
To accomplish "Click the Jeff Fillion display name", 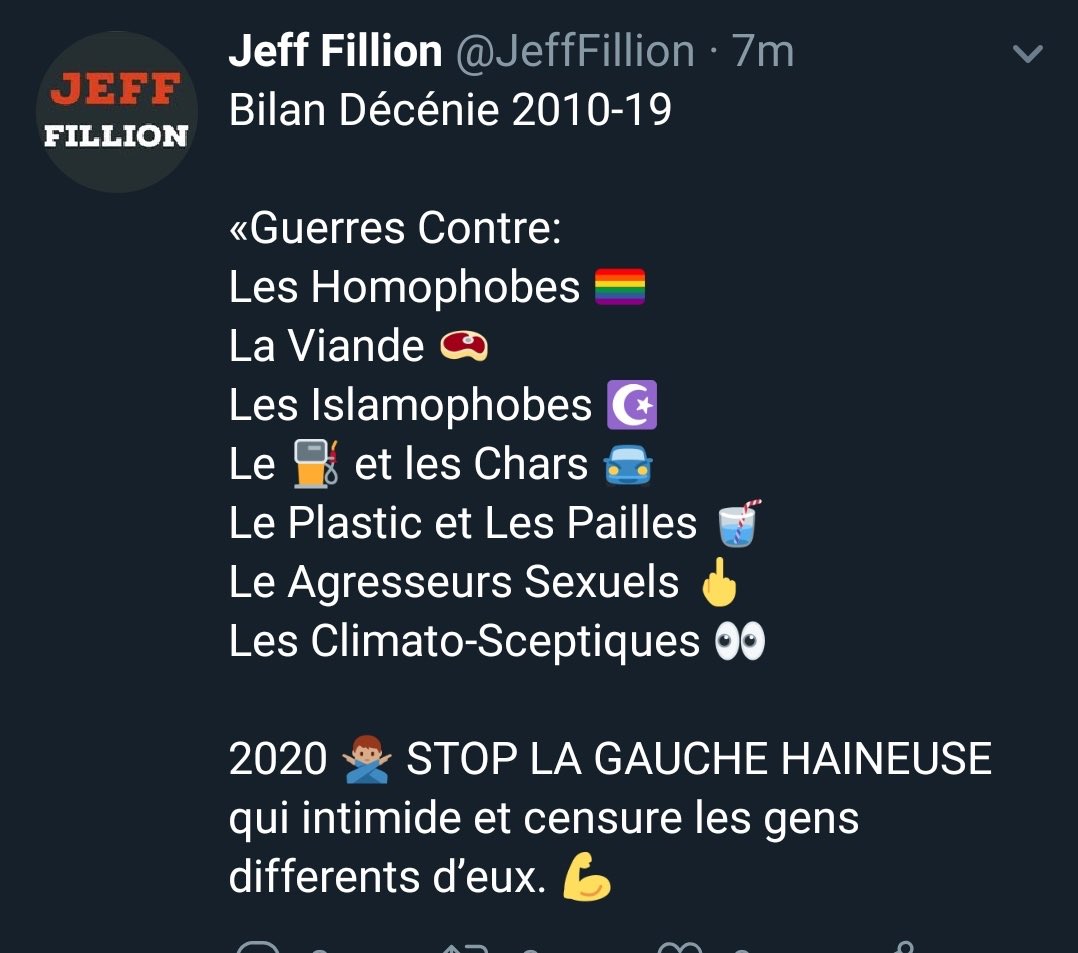I will (335, 51).
